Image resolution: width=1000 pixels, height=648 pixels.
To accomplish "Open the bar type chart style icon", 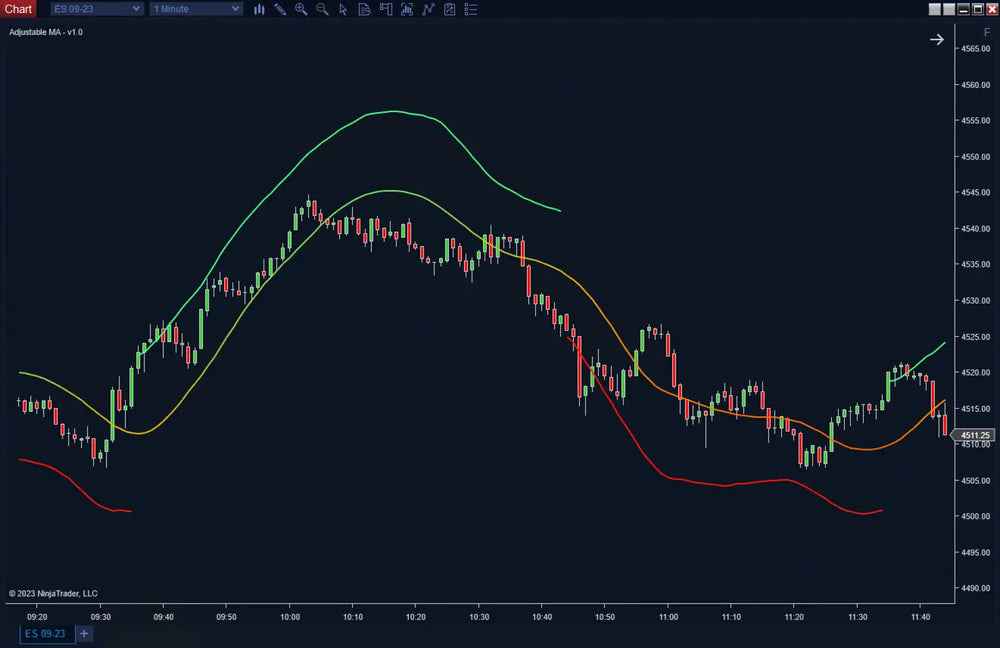I will pos(259,9).
